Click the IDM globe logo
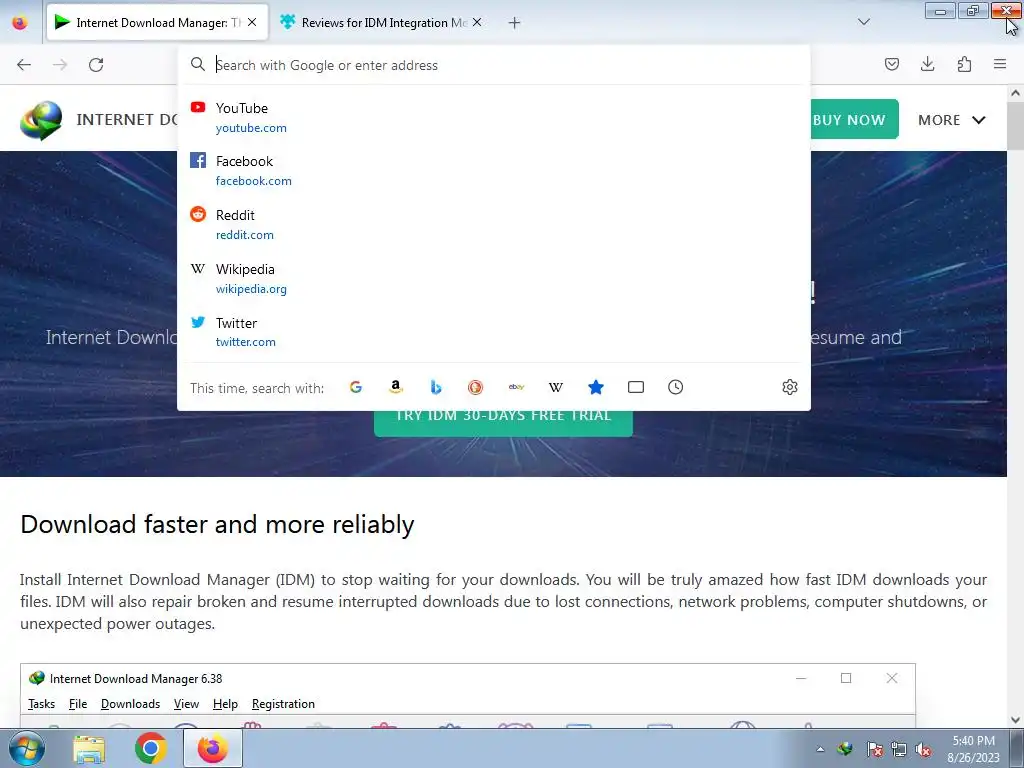The image size is (1024, 768). pos(41,120)
